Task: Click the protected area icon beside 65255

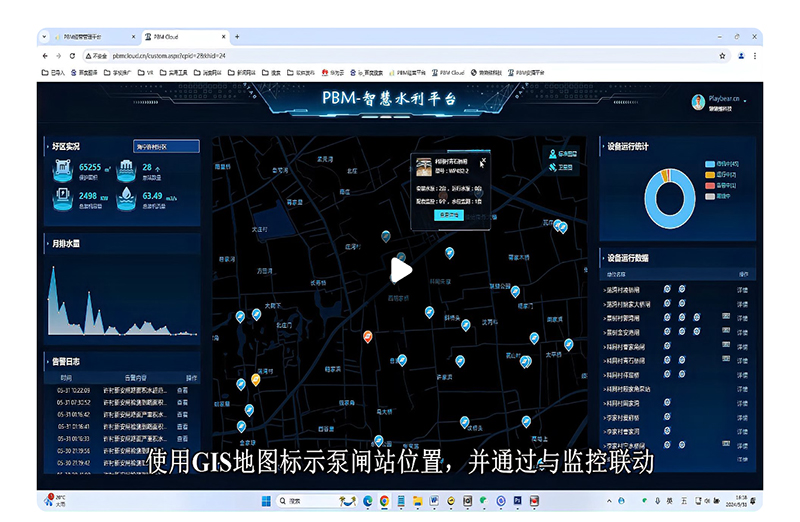Action: pos(63,170)
